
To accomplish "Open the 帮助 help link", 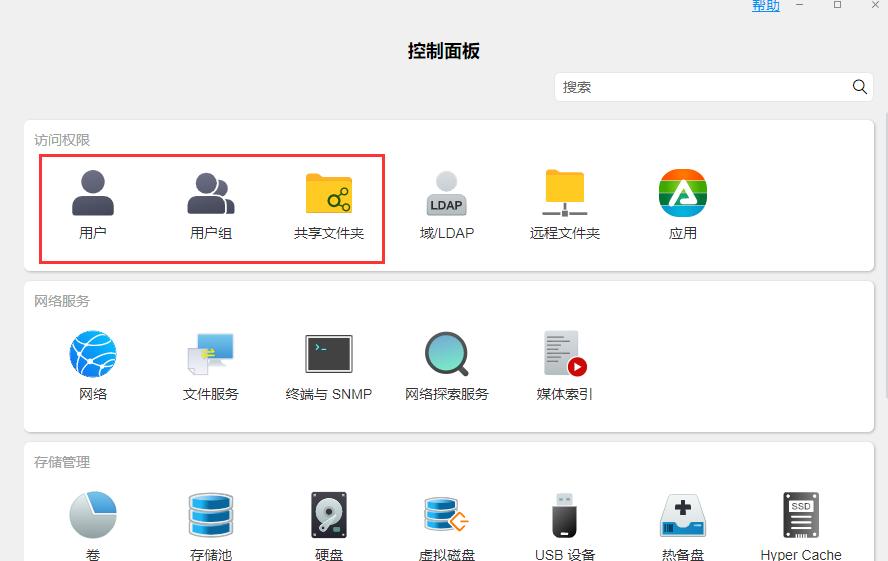I will [766, 6].
